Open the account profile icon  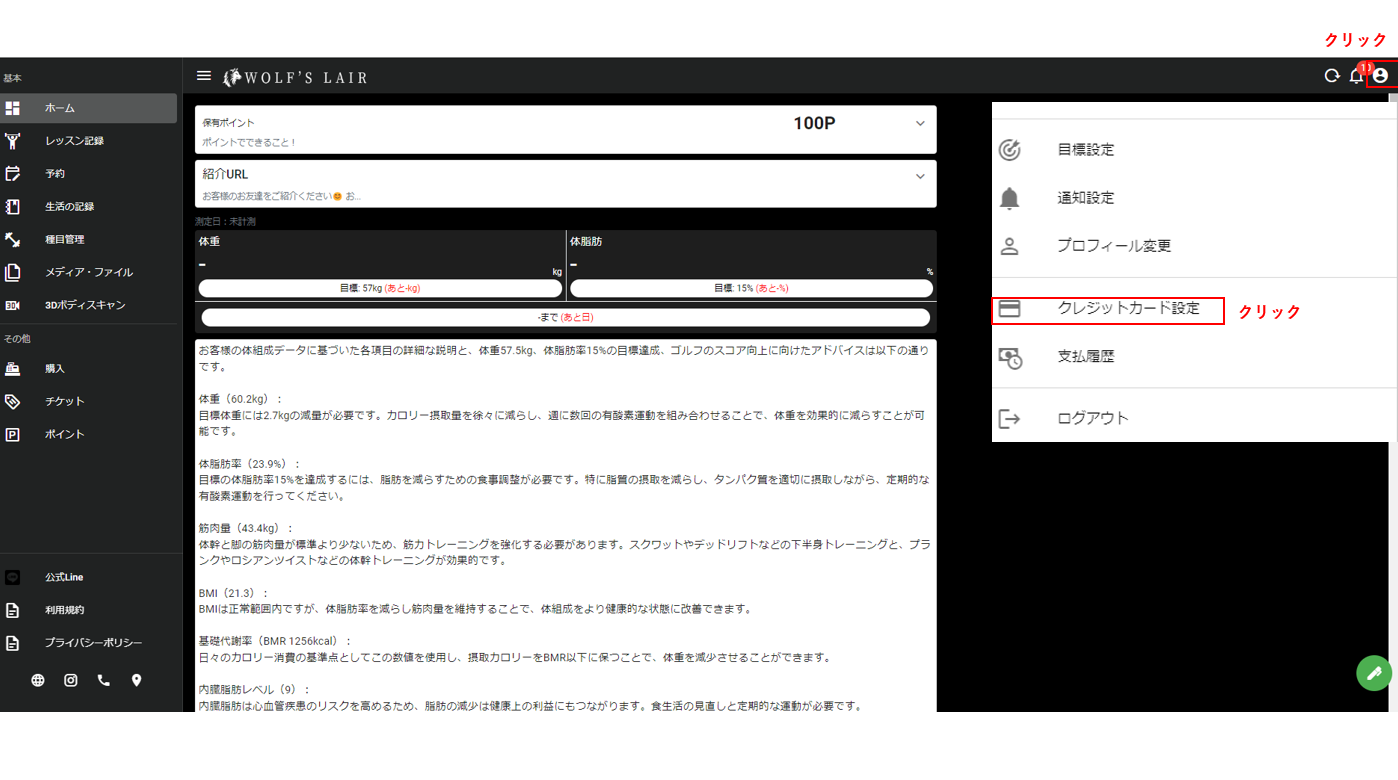click(x=1381, y=76)
